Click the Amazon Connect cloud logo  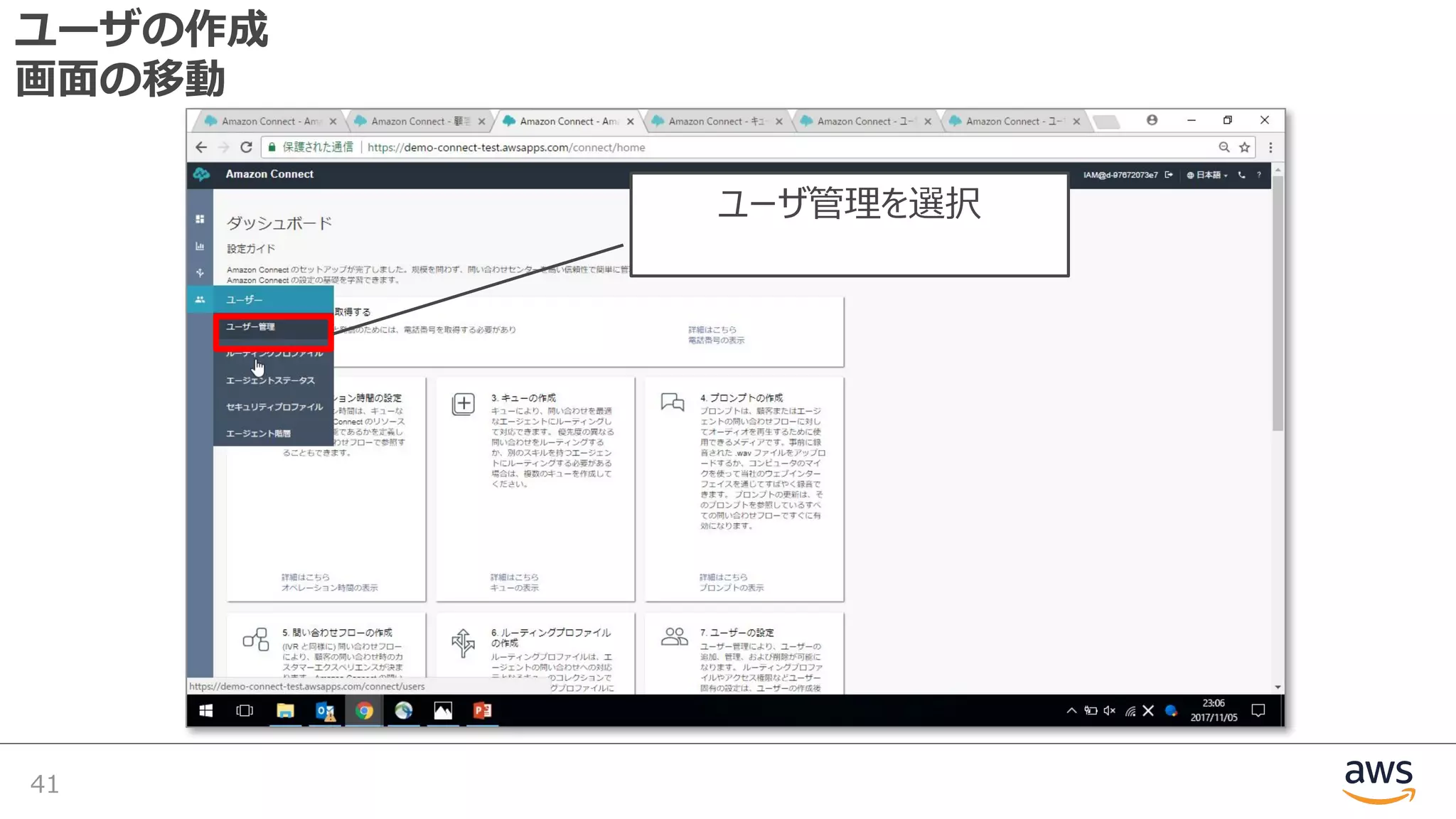click(x=201, y=174)
